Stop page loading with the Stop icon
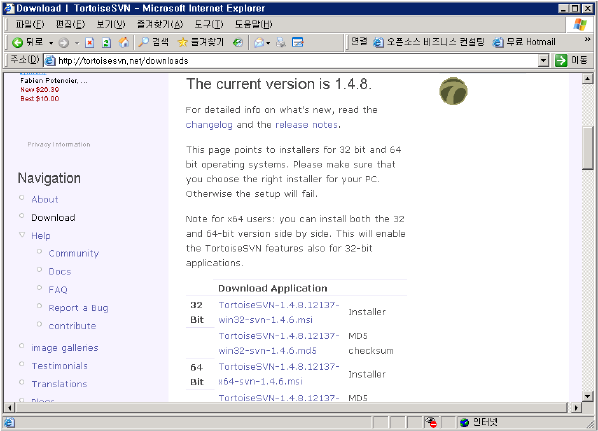Screen dimensions: 598x431 click(x=90, y=42)
